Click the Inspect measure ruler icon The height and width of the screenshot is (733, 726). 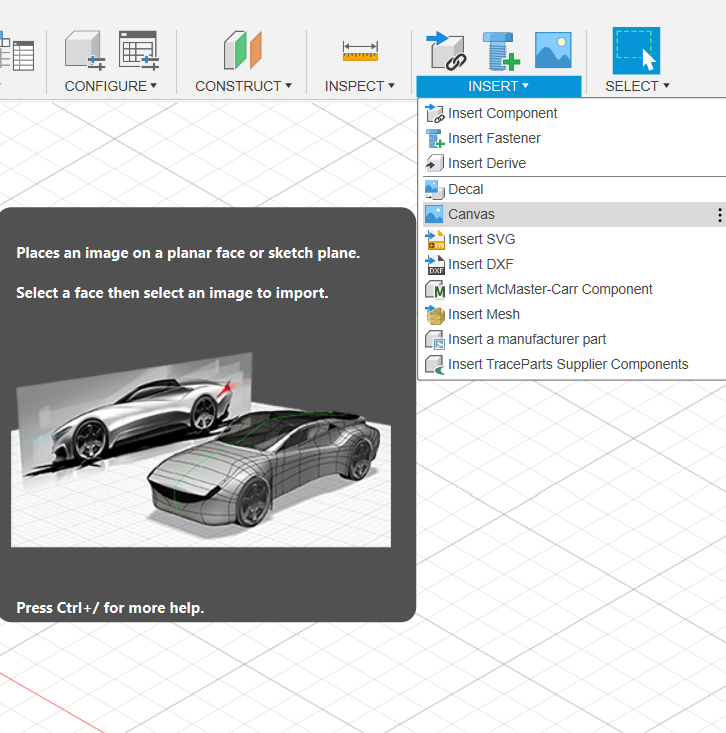point(360,51)
